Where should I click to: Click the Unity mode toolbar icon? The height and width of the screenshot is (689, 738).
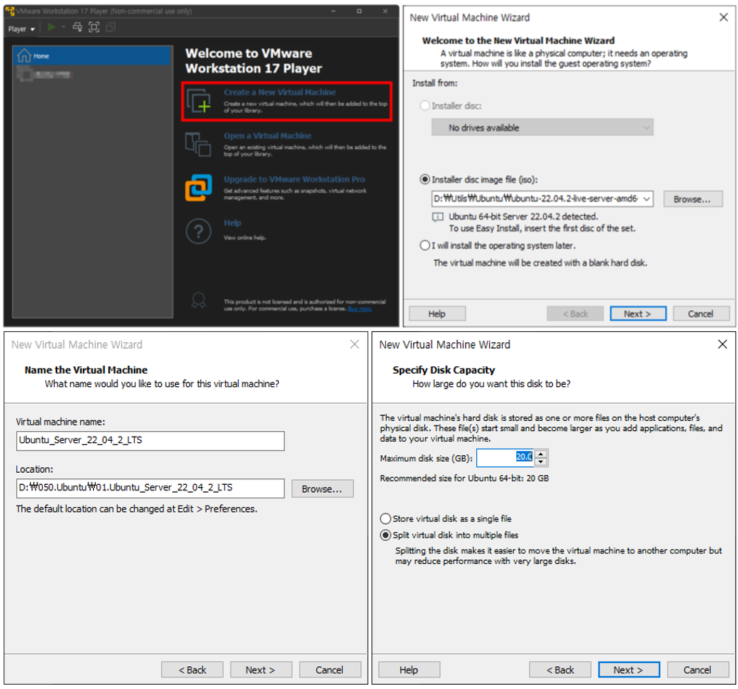point(111,27)
